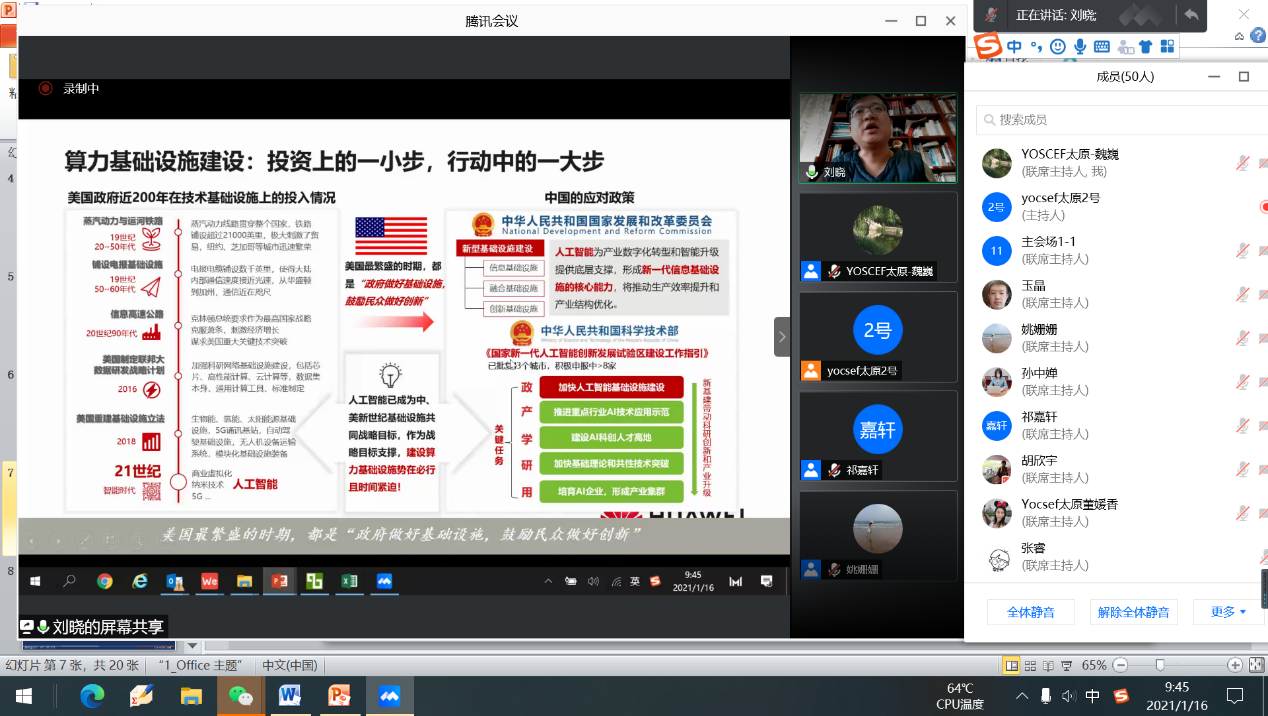Click 录制中 recording indicator
Viewport: 1268px width, 716px height.
tap(71, 88)
